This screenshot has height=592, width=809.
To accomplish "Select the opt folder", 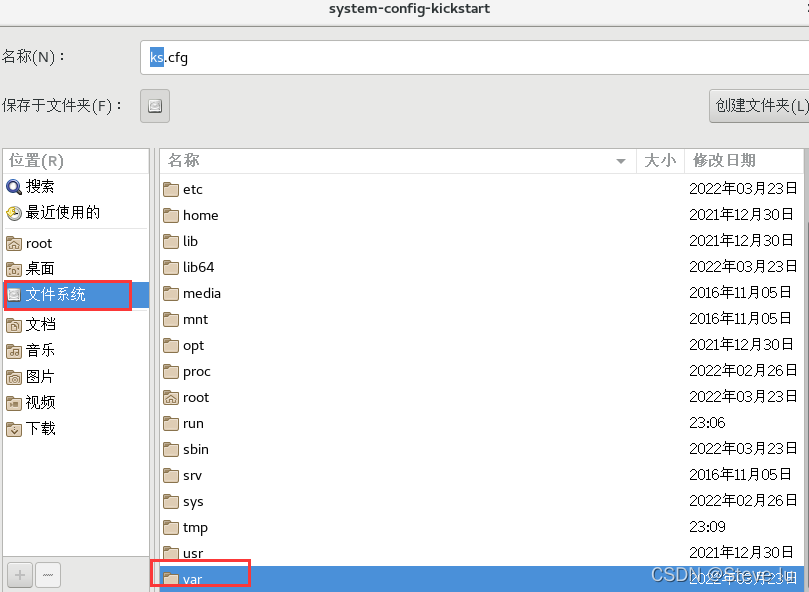I will click(x=481, y=345).
